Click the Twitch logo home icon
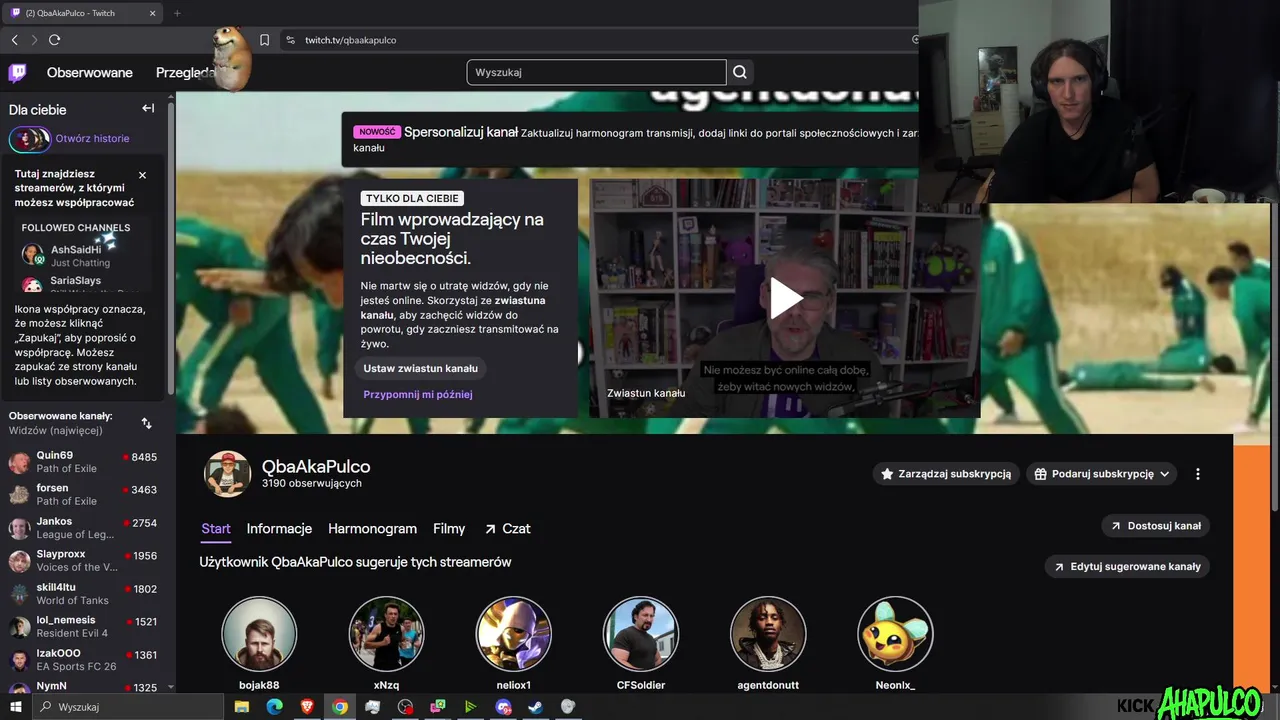This screenshot has width=1280, height=720. tap(17, 72)
